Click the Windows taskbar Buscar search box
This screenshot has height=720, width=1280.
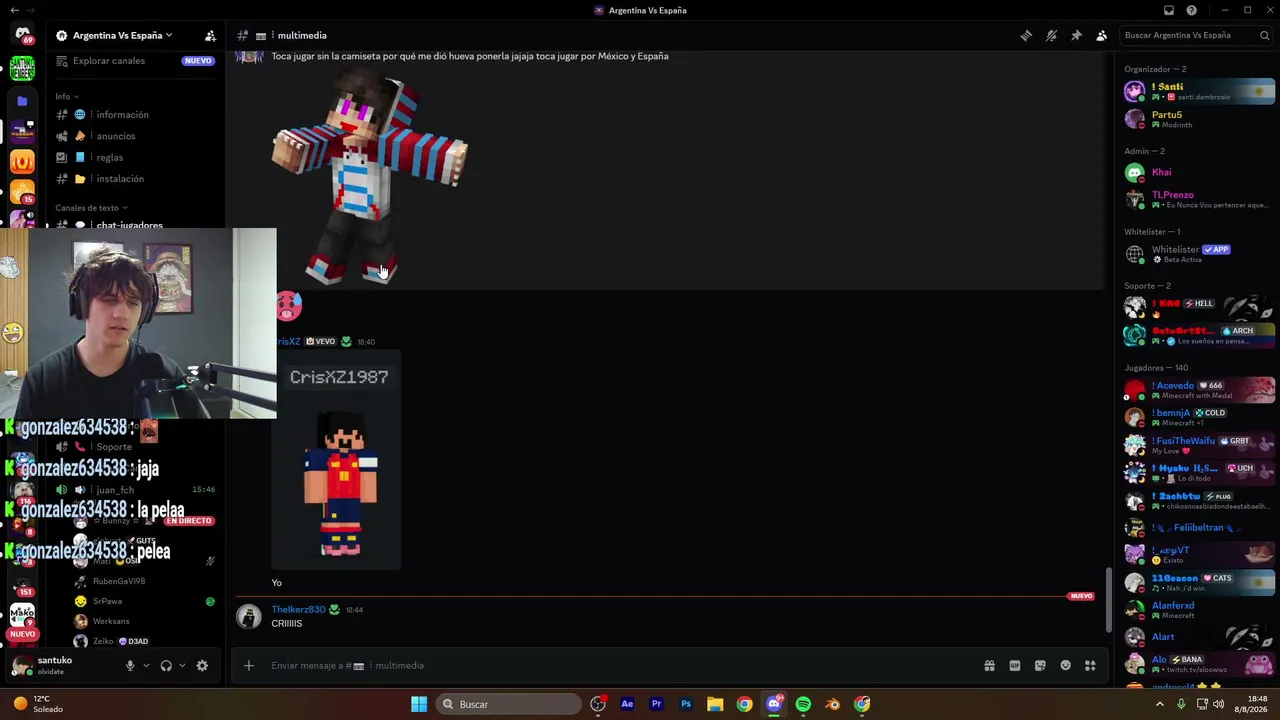510,704
